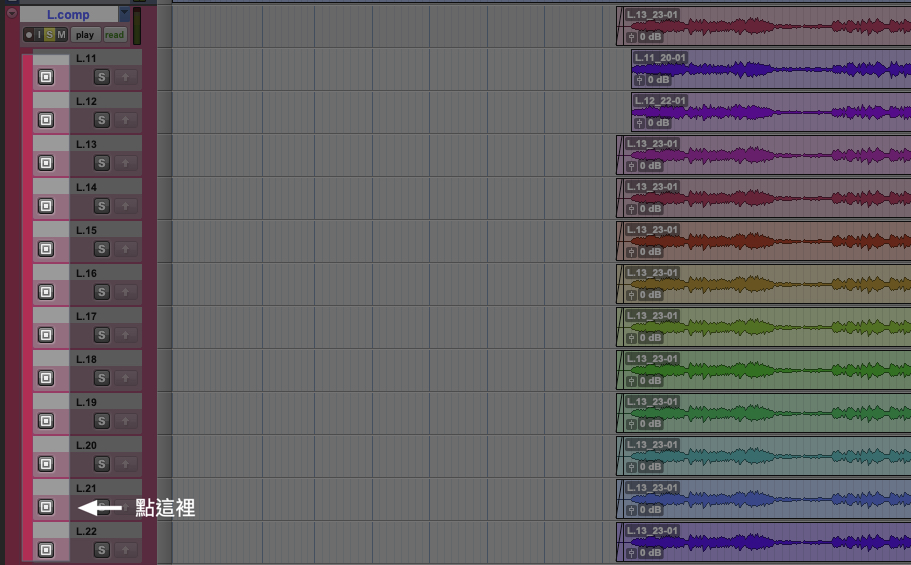This screenshot has height=565, width=911.
Task: Open the track view selector showing play
Action: click(x=84, y=35)
